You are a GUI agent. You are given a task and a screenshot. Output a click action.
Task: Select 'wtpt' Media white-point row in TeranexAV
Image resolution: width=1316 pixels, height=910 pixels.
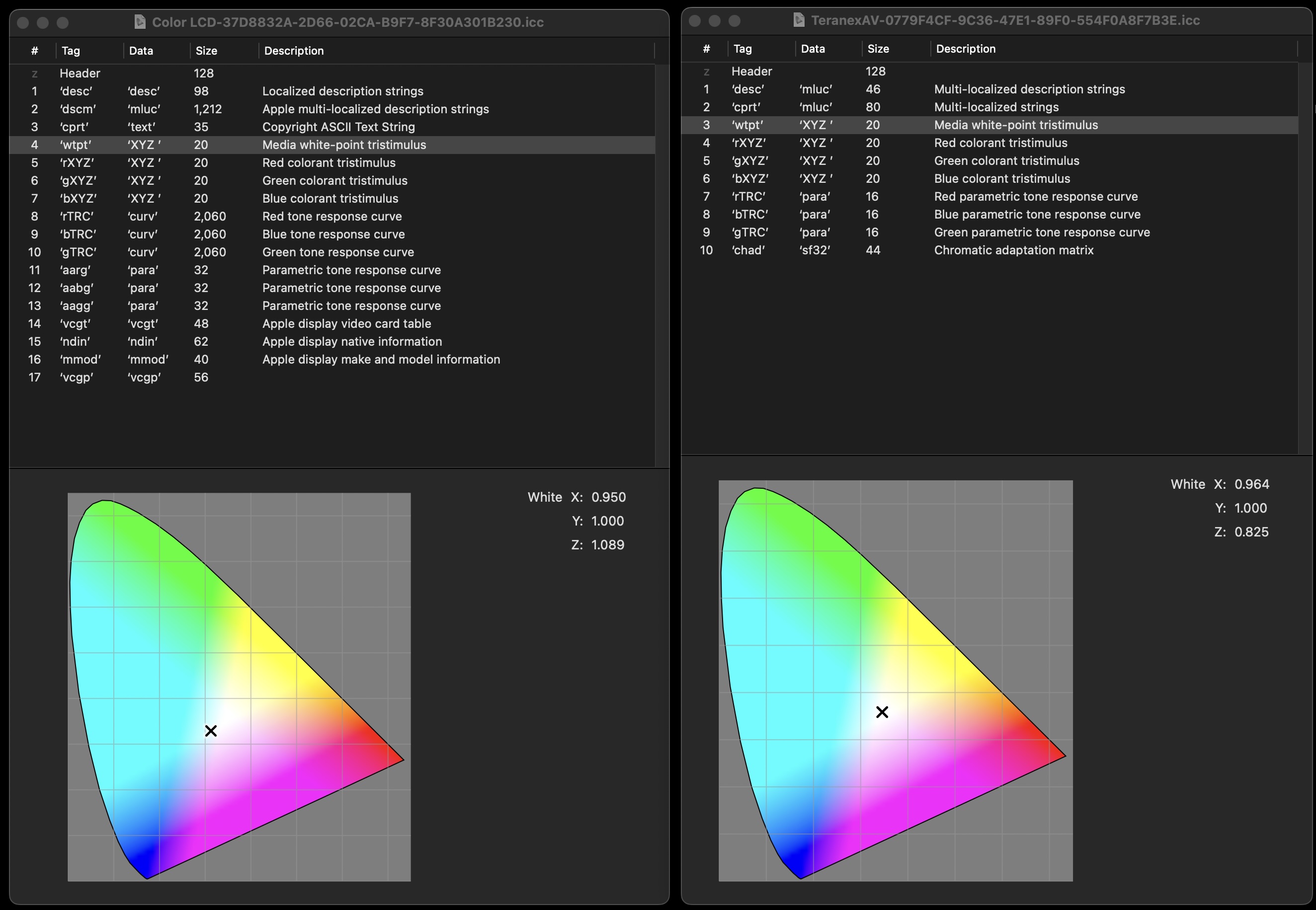pos(989,125)
